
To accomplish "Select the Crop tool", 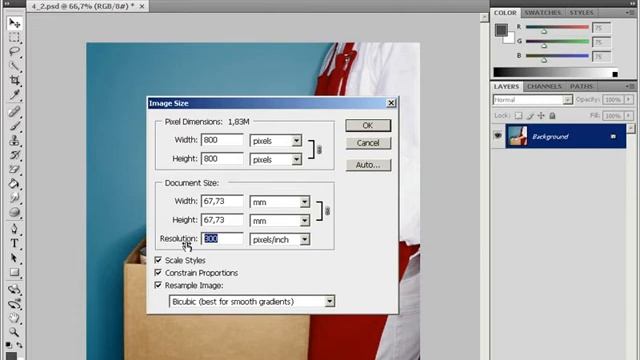I will [14, 80].
